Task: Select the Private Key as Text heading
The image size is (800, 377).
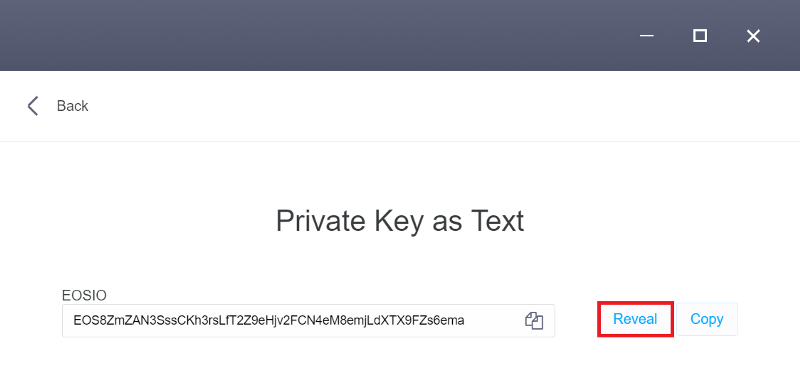Action: click(x=400, y=222)
